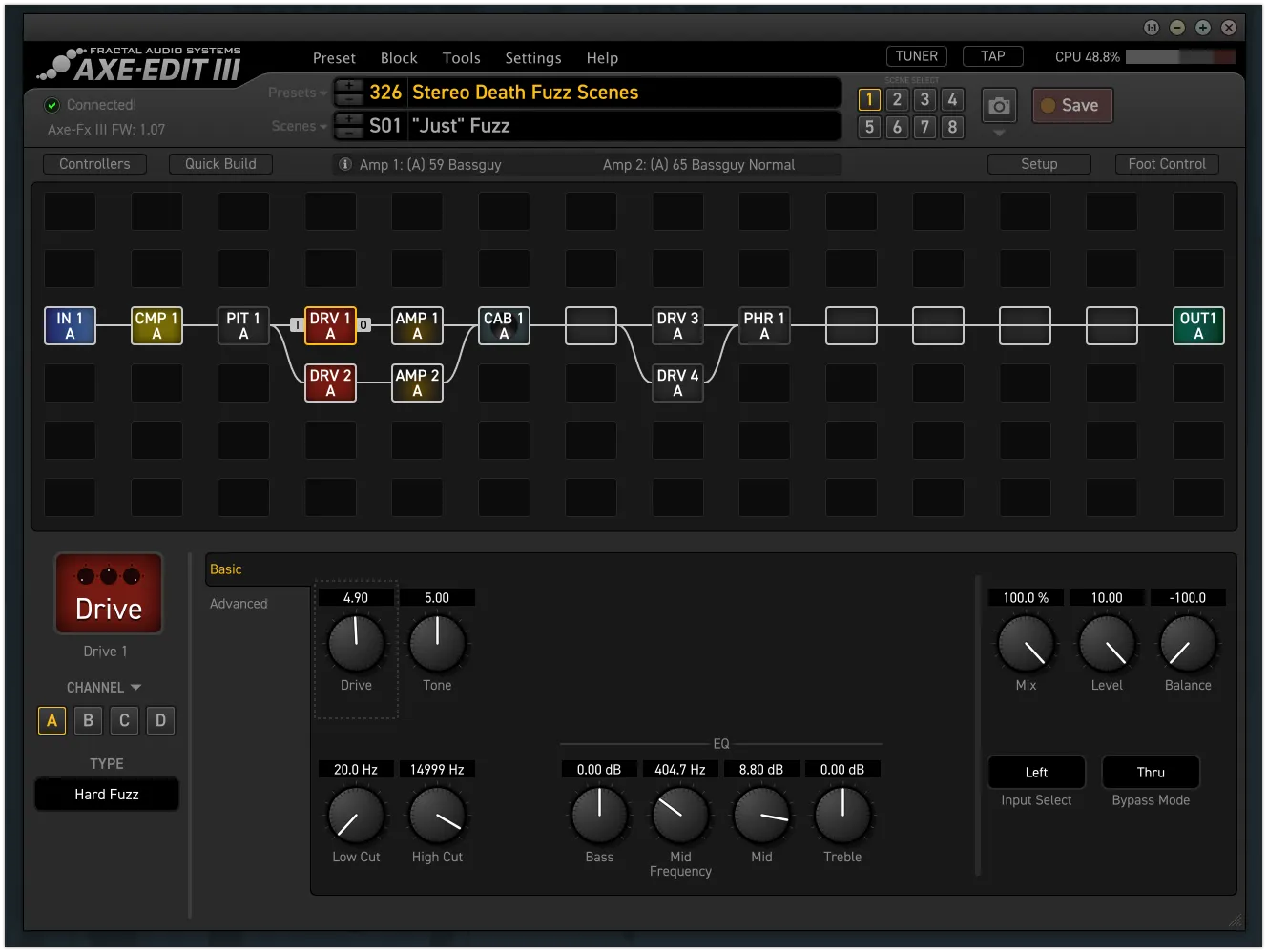Click the Mid EQ knob
Image resolution: width=1267 pixels, height=952 pixels.
tap(761, 816)
